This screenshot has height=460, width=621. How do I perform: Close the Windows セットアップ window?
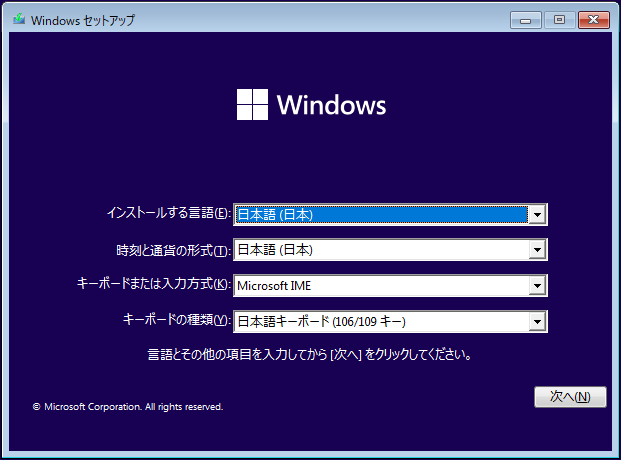pyautogui.click(x=593, y=20)
